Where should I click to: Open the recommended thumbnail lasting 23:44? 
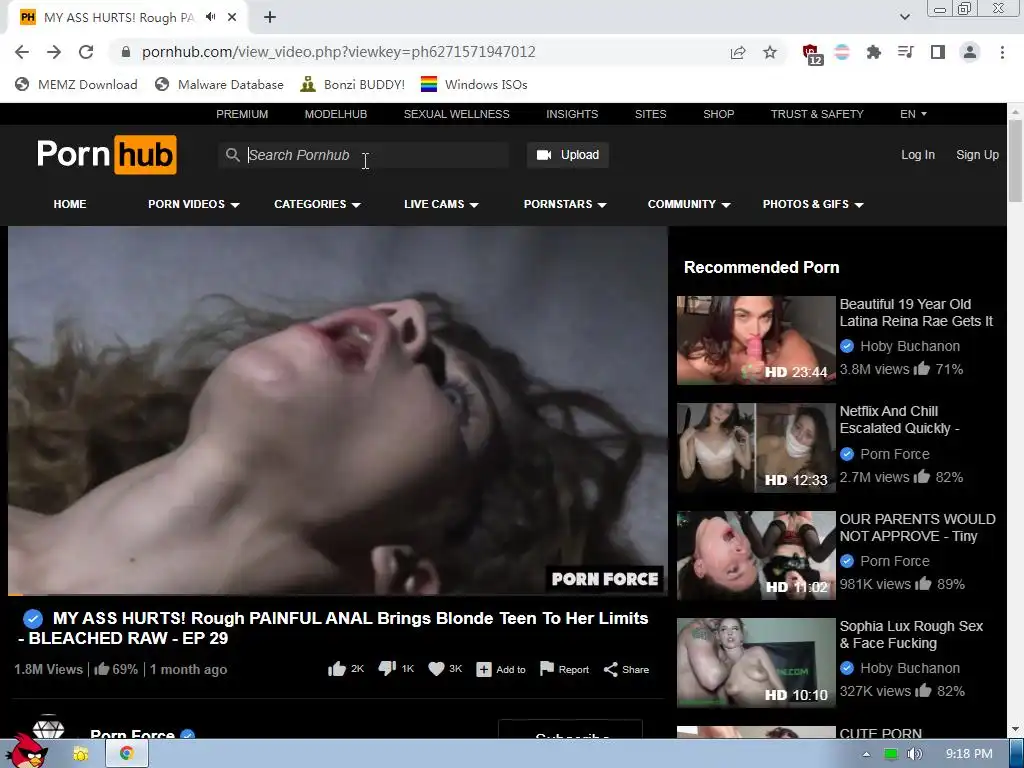pyautogui.click(x=756, y=340)
